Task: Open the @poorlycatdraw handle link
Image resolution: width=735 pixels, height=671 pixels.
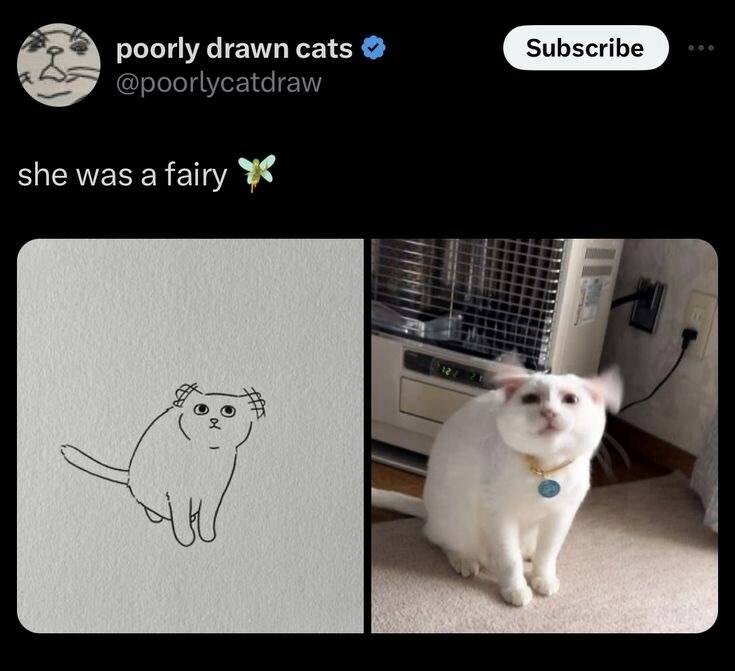Action: pos(219,82)
